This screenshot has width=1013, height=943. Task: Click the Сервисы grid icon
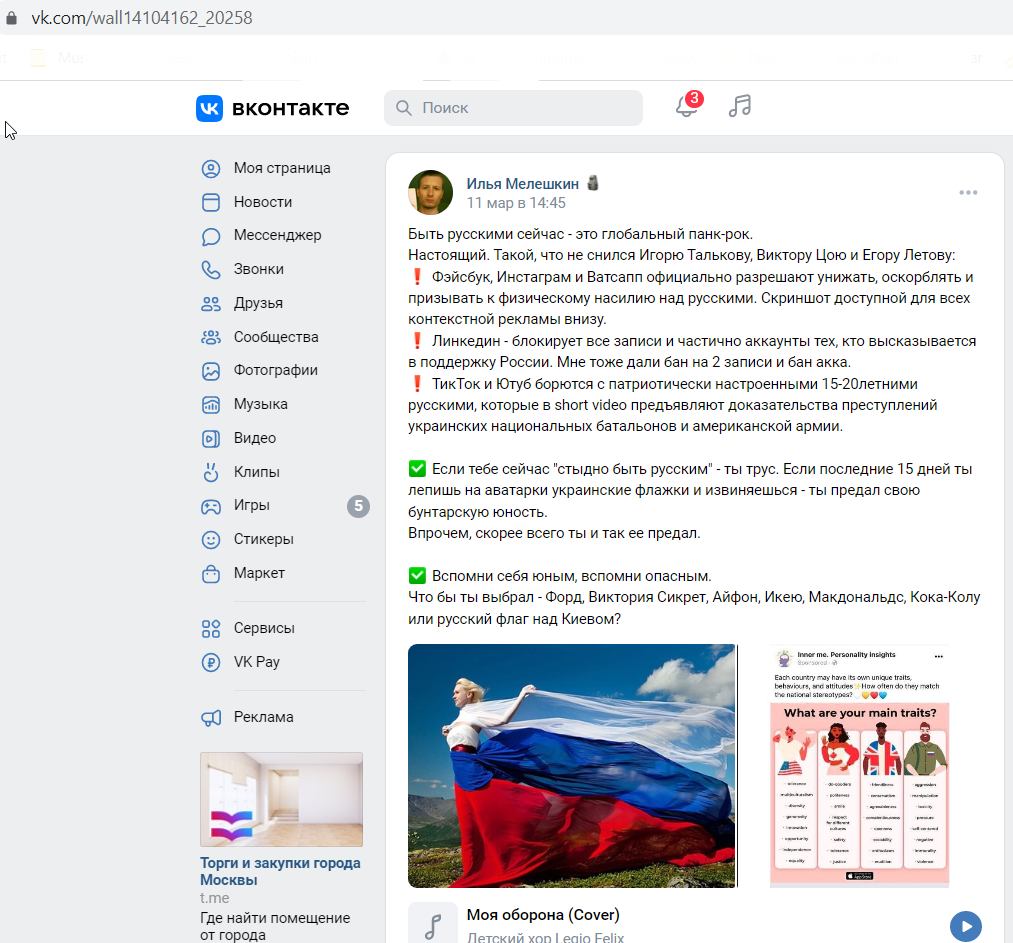(211, 628)
